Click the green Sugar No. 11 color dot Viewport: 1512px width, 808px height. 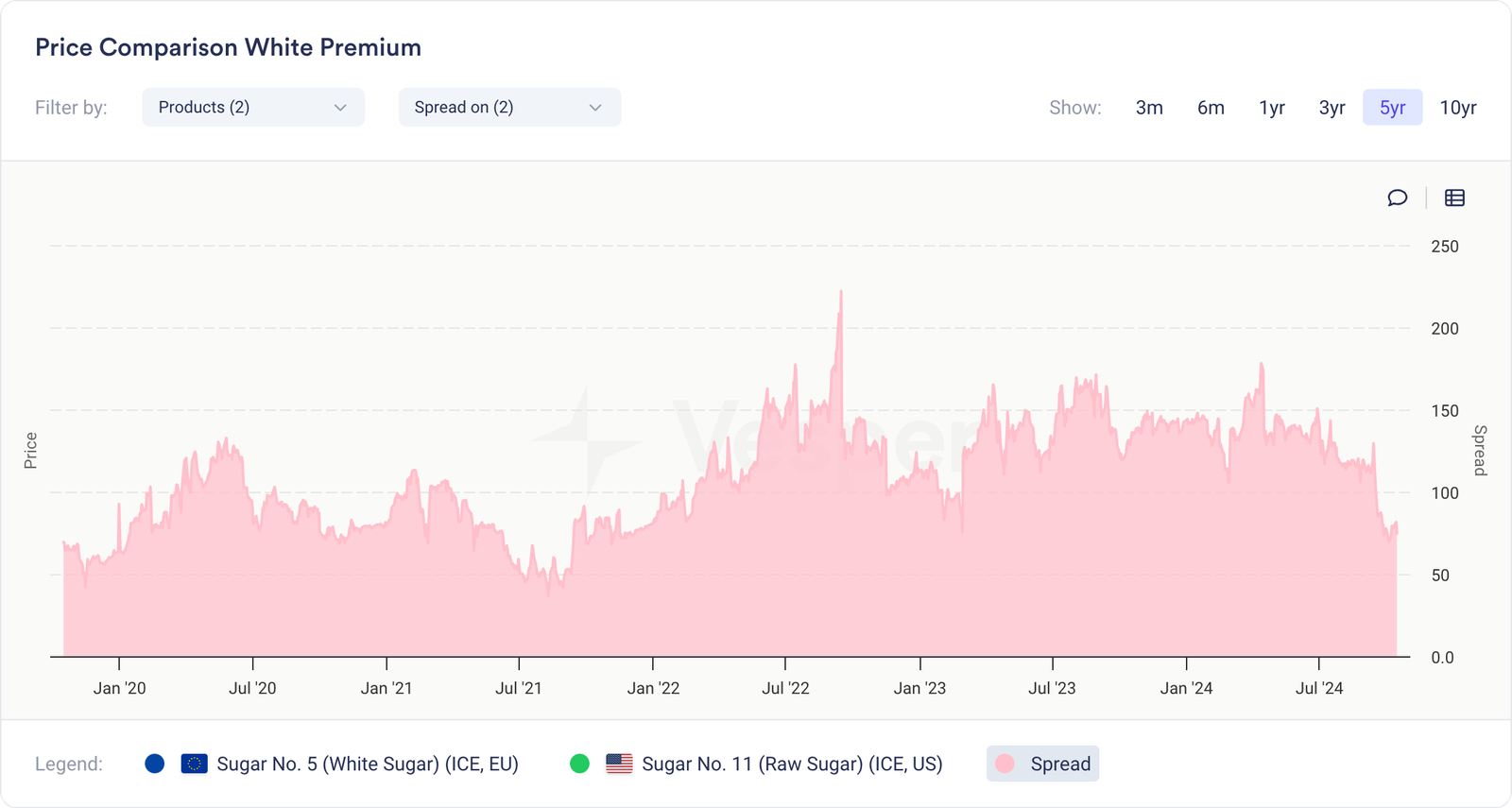580,764
